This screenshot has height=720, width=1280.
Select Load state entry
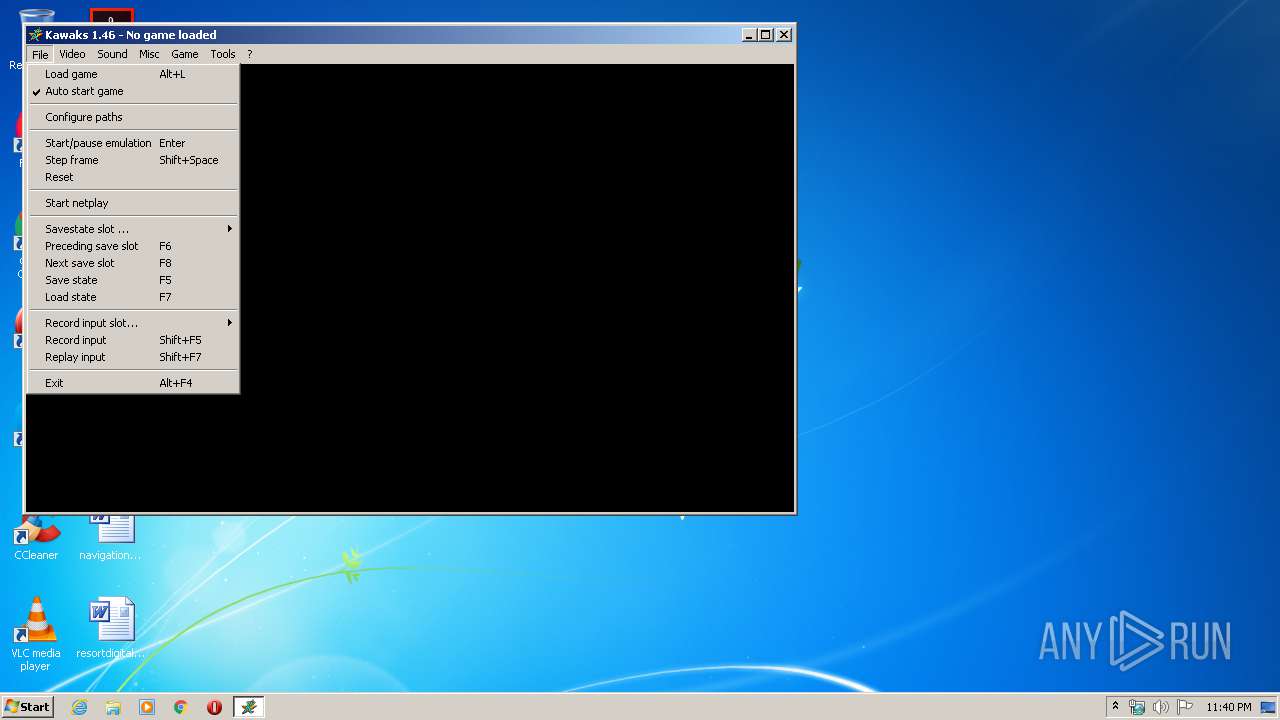tap(132, 297)
